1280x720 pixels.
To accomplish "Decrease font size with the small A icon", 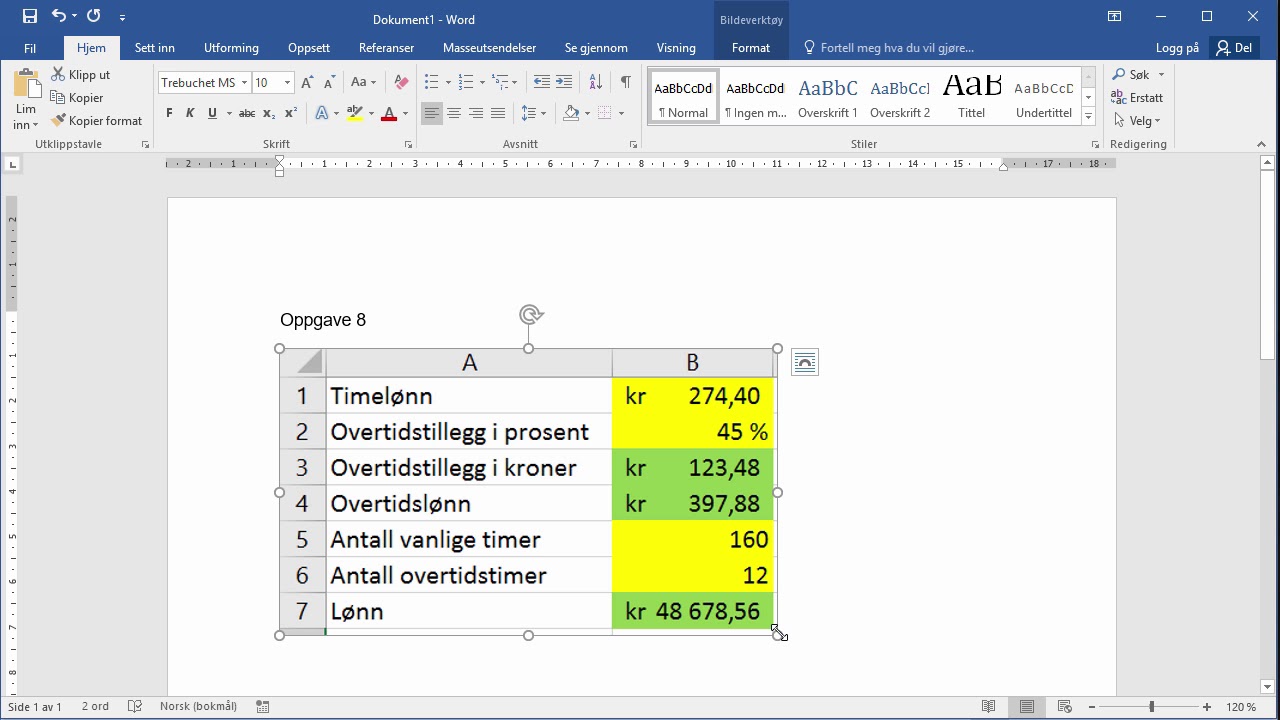I will (330, 83).
